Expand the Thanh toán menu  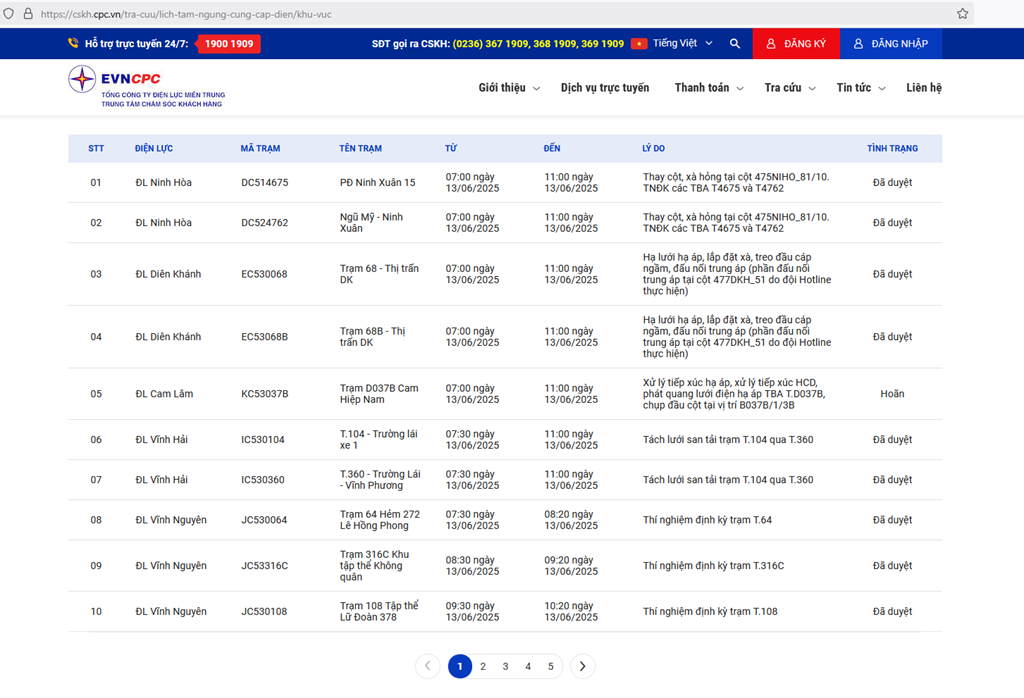coord(709,87)
